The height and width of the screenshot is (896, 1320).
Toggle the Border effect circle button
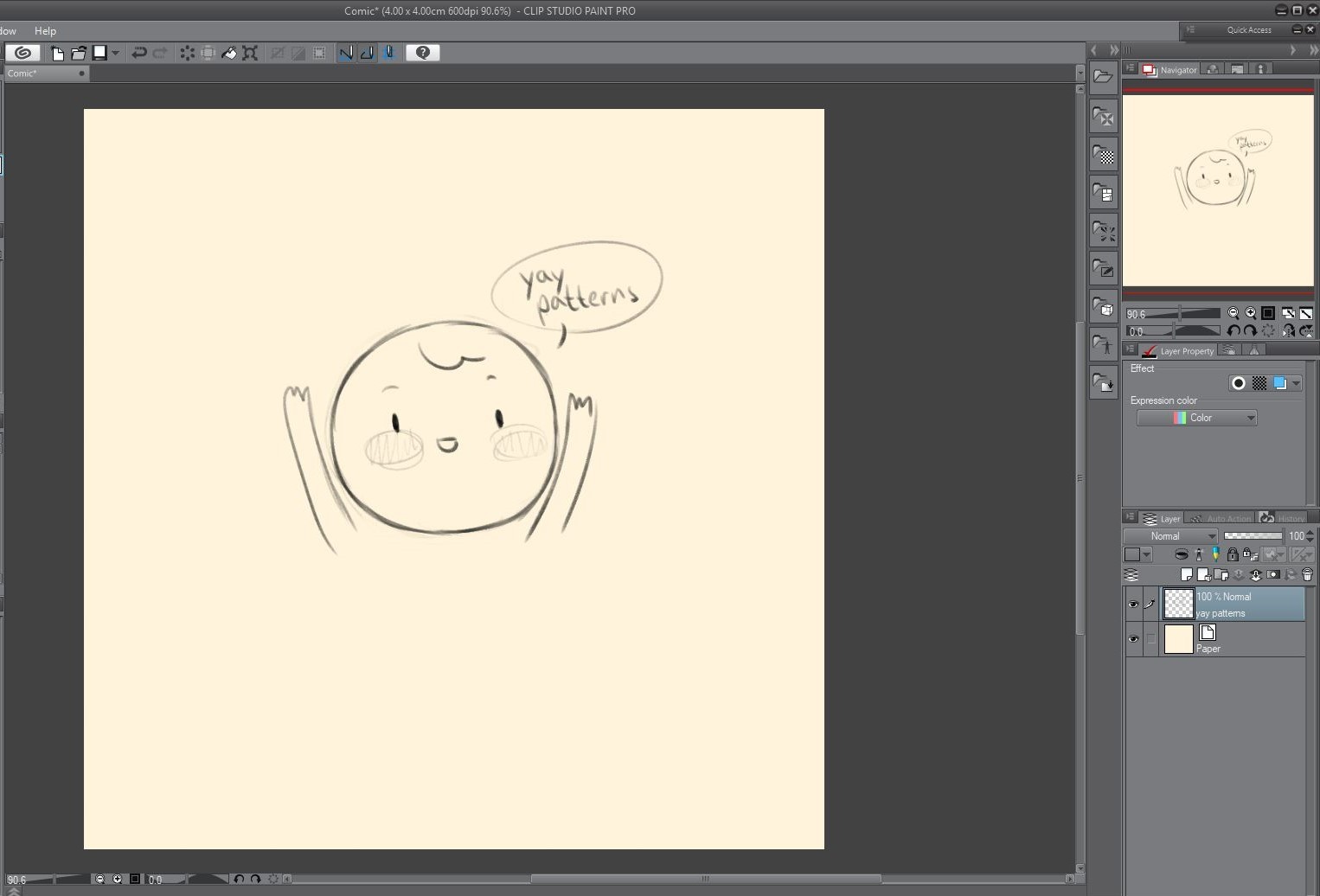click(1239, 383)
